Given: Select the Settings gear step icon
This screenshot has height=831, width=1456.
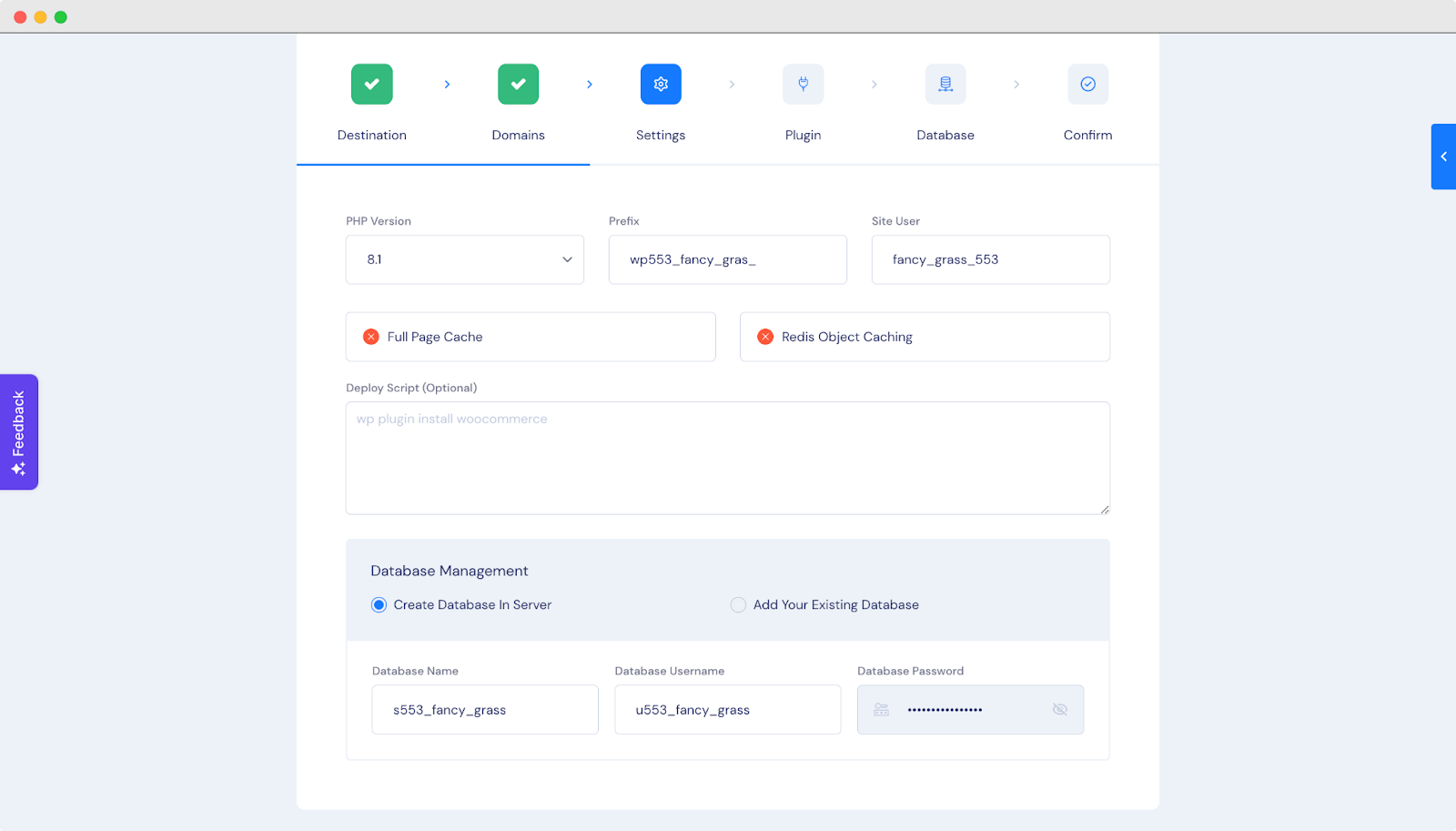Looking at the screenshot, I should pos(661,85).
